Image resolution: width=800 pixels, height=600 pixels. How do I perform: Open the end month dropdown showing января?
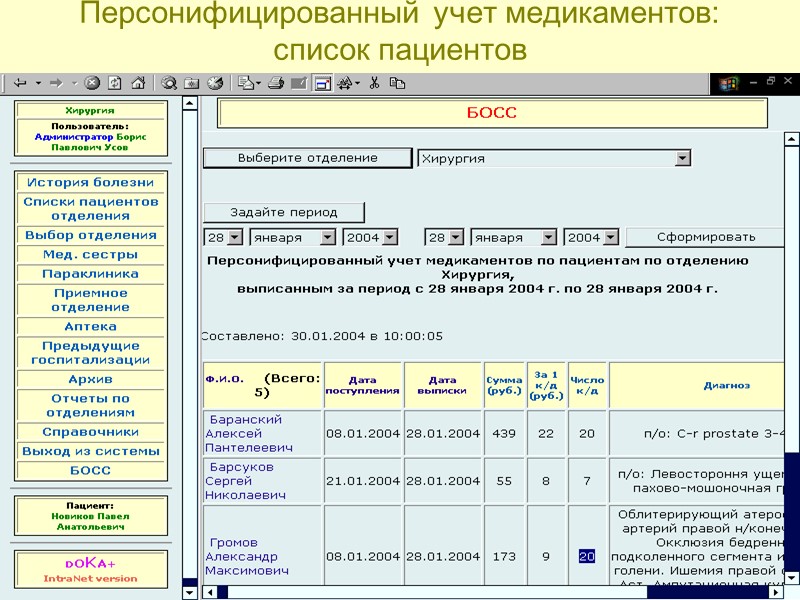pos(513,237)
